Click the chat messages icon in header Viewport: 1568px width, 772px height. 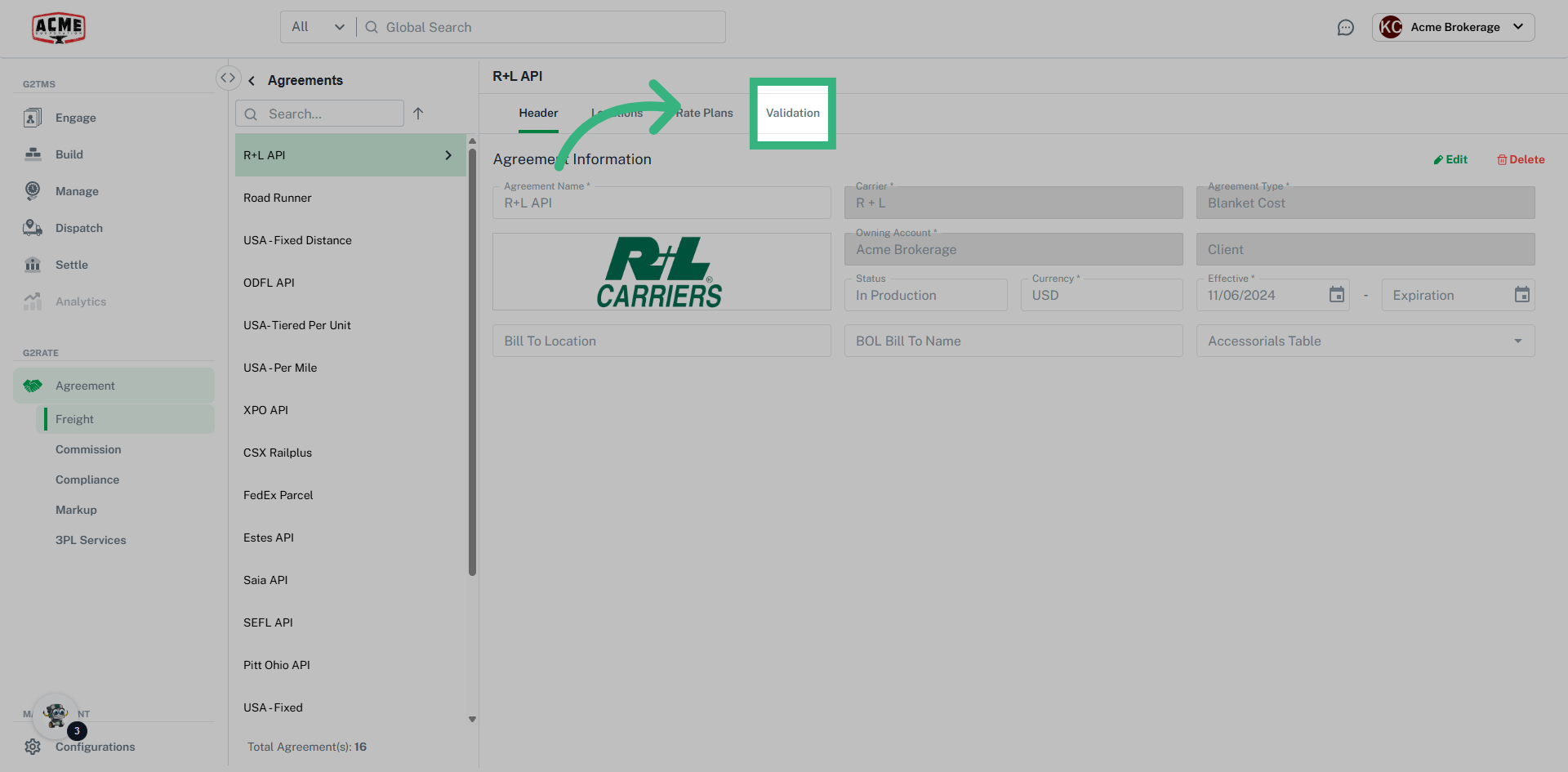coord(1346,27)
